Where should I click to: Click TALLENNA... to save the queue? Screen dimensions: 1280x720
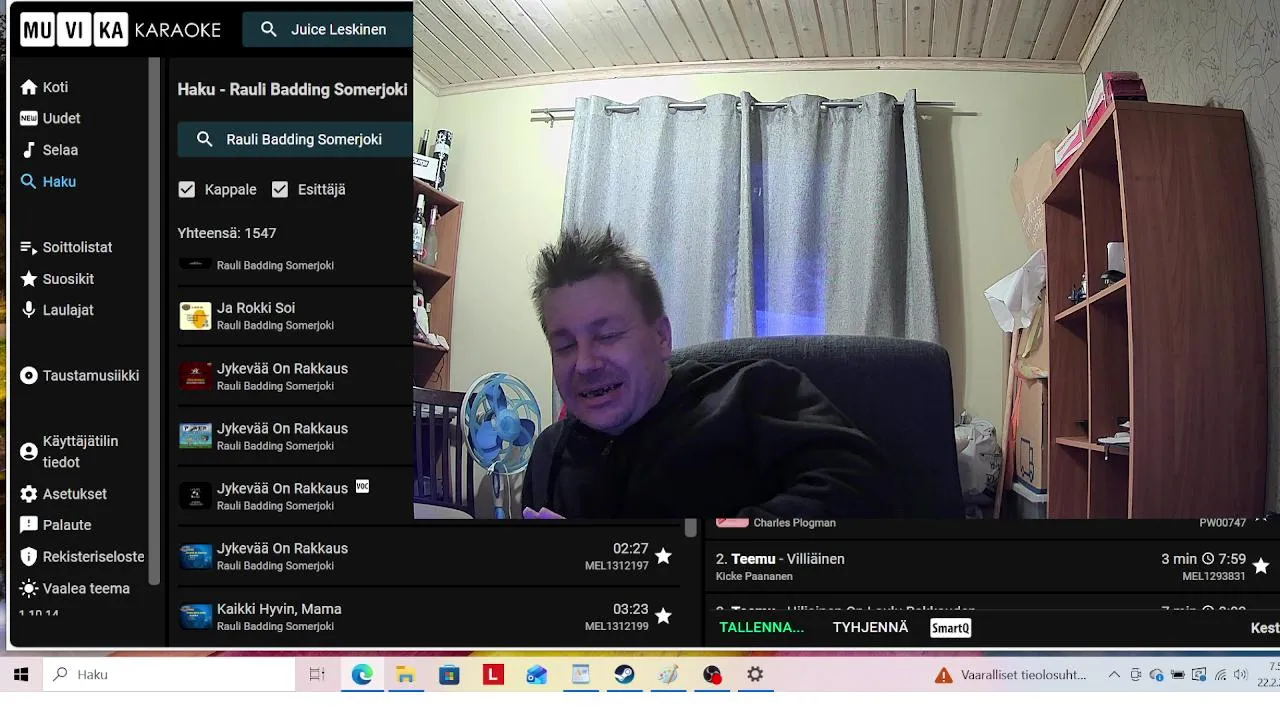click(x=761, y=628)
